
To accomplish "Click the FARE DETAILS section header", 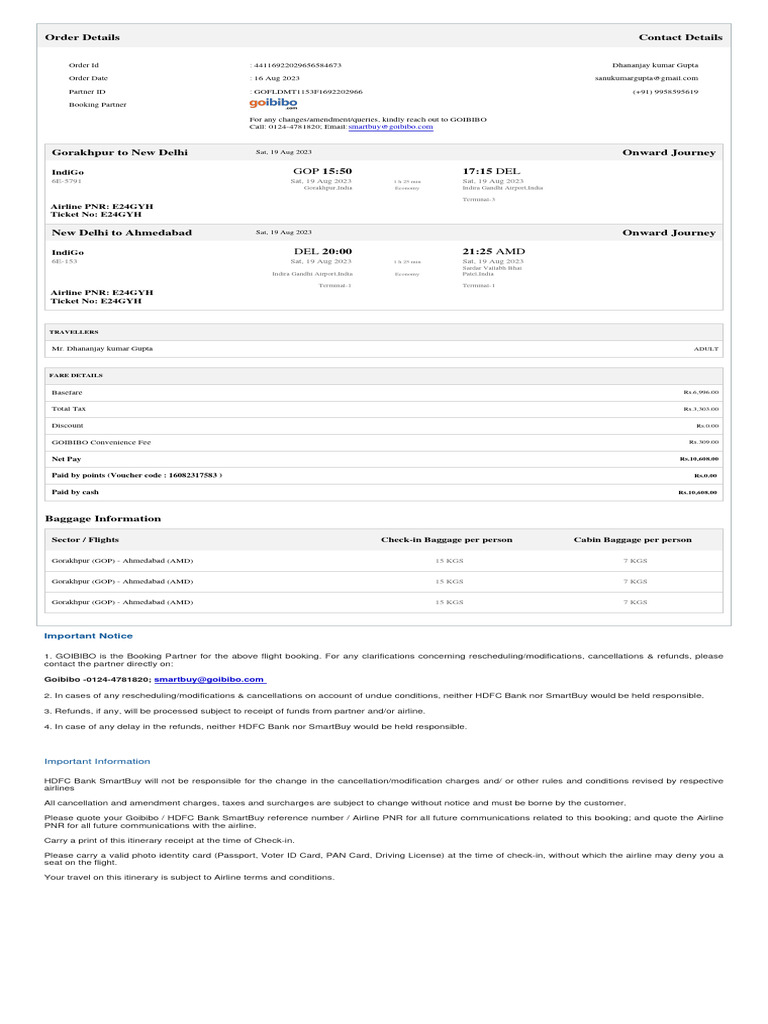I will pyautogui.click(x=76, y=376).
